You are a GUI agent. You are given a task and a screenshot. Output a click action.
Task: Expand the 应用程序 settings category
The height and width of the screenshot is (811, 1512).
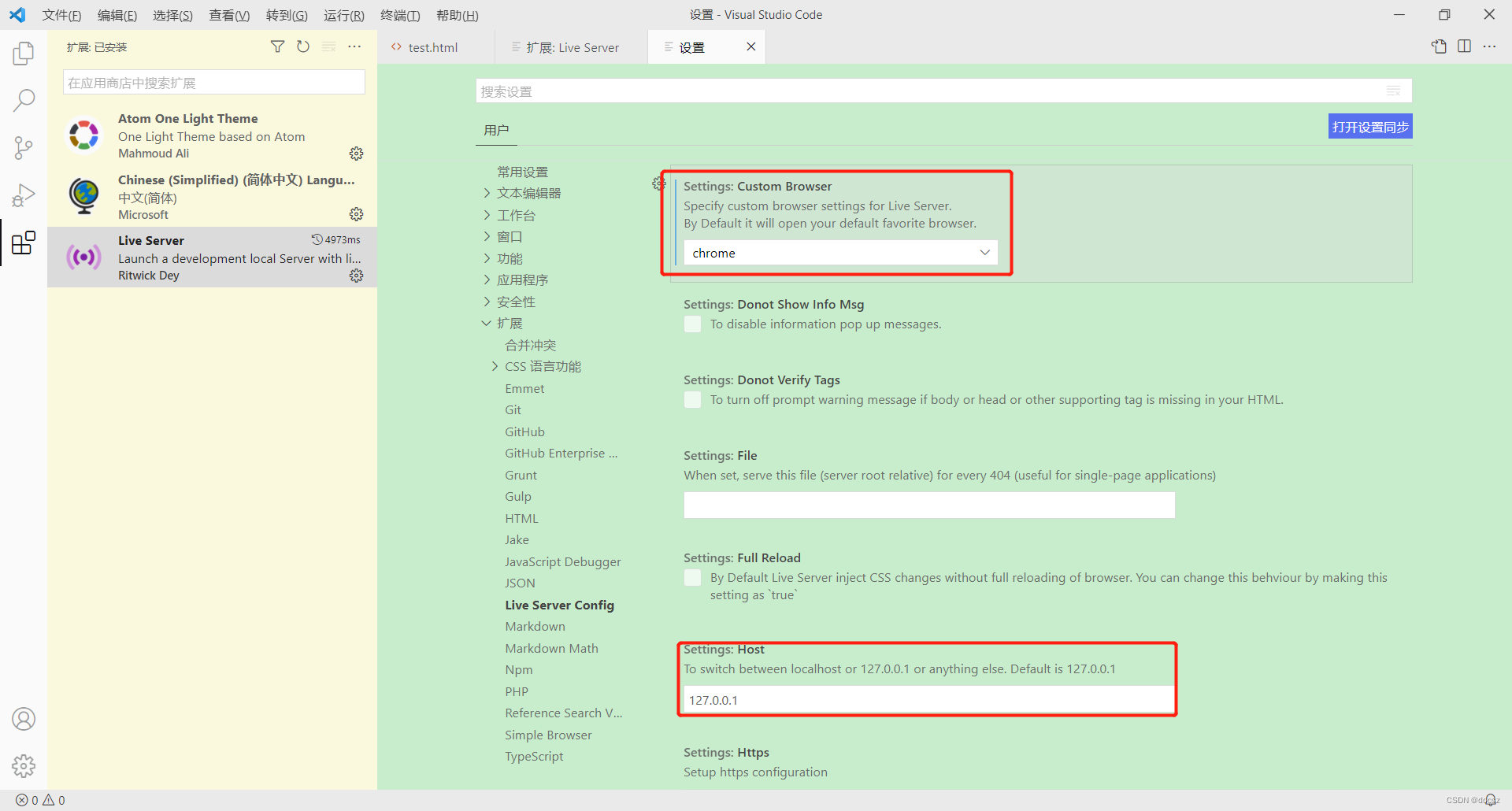coord(487,280)
